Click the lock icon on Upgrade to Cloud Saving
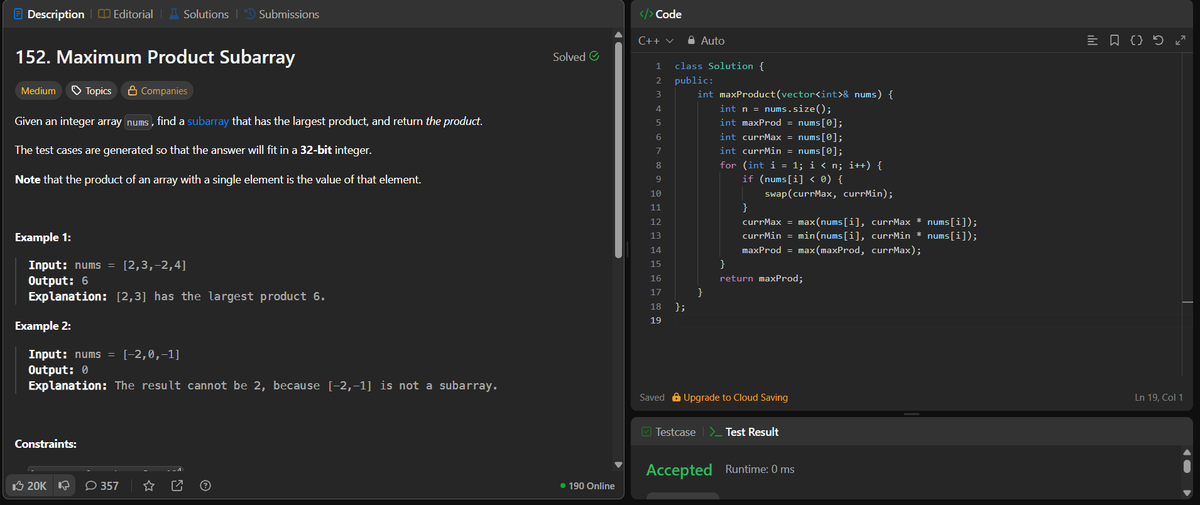1200x505 pixels. point(677,397)
